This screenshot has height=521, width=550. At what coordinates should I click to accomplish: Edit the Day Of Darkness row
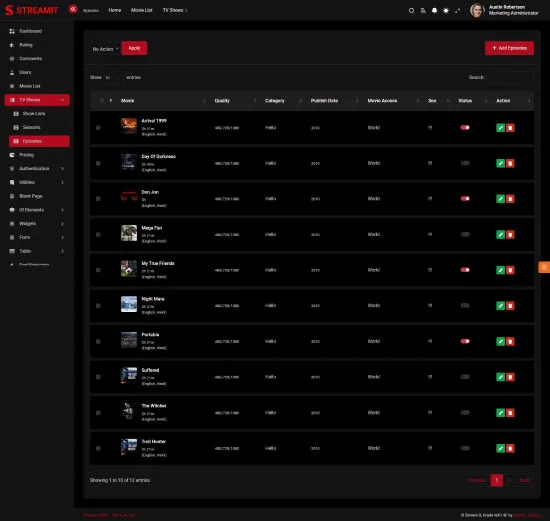[x=501, y=163]
